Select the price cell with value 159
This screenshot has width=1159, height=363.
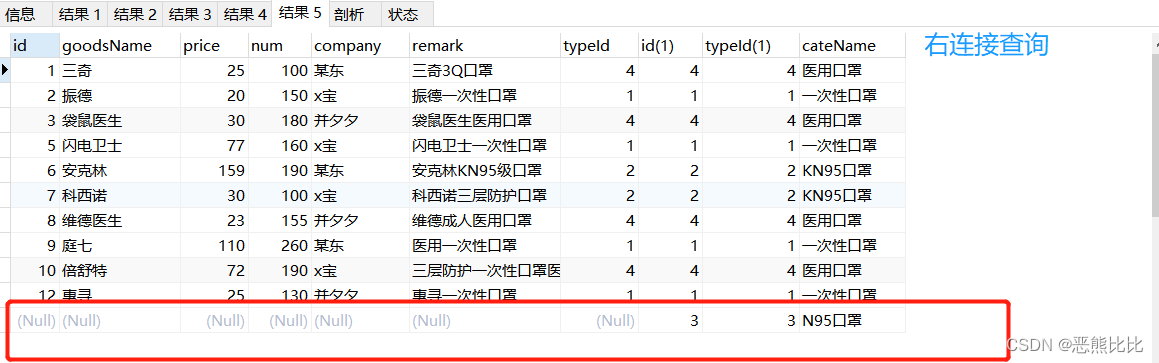(x=214, y=171)
